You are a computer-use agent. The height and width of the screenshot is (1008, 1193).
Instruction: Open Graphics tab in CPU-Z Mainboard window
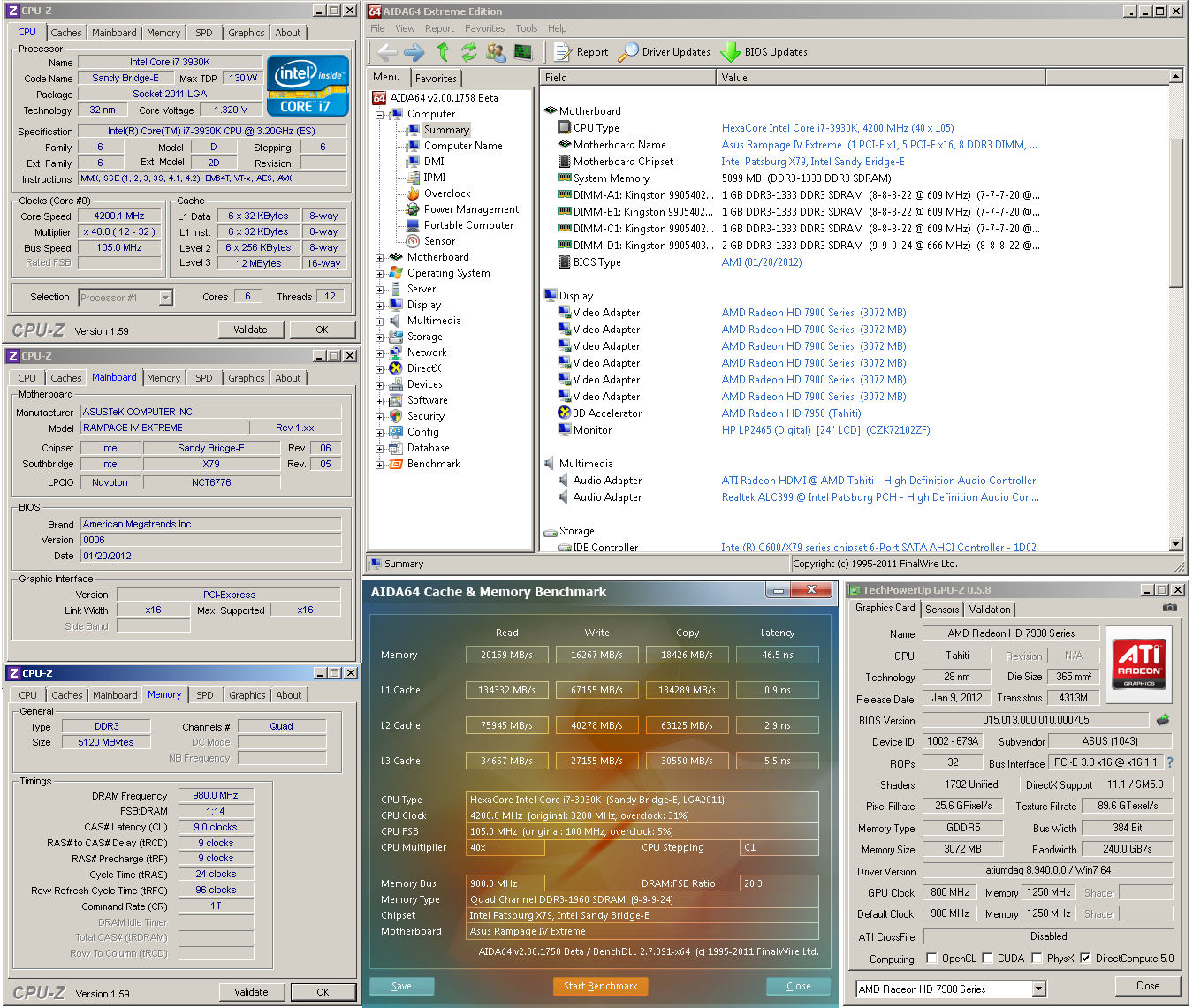[246, 378]
